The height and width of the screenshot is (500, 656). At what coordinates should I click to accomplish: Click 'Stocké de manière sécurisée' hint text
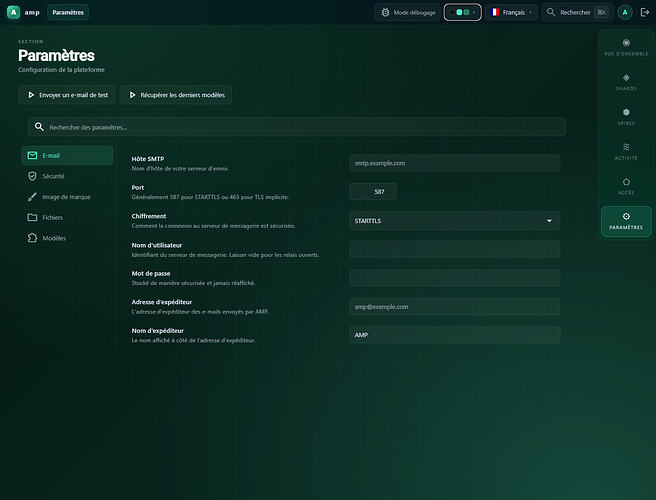click(x=193, y=283)
